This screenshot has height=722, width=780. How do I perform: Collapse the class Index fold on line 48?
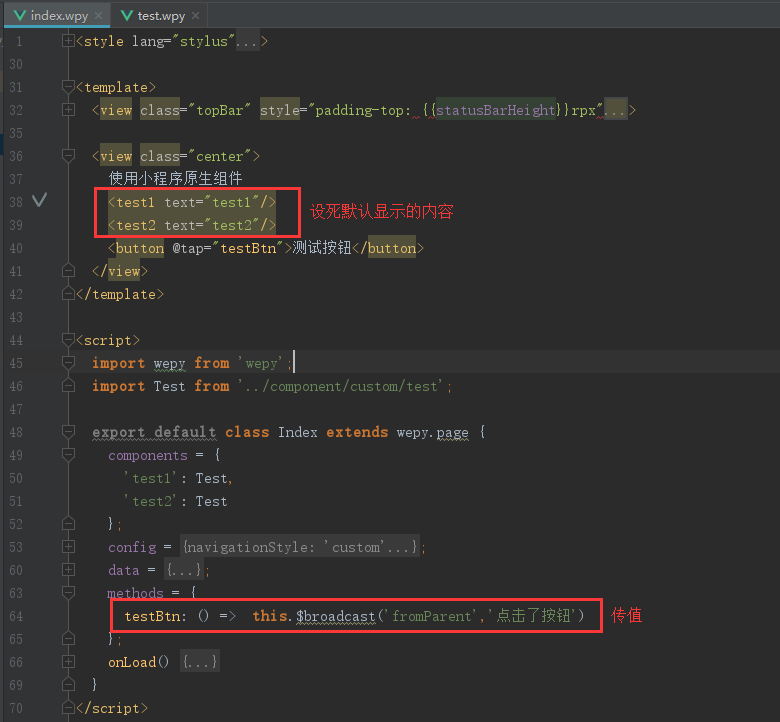[x=68, y=431]
